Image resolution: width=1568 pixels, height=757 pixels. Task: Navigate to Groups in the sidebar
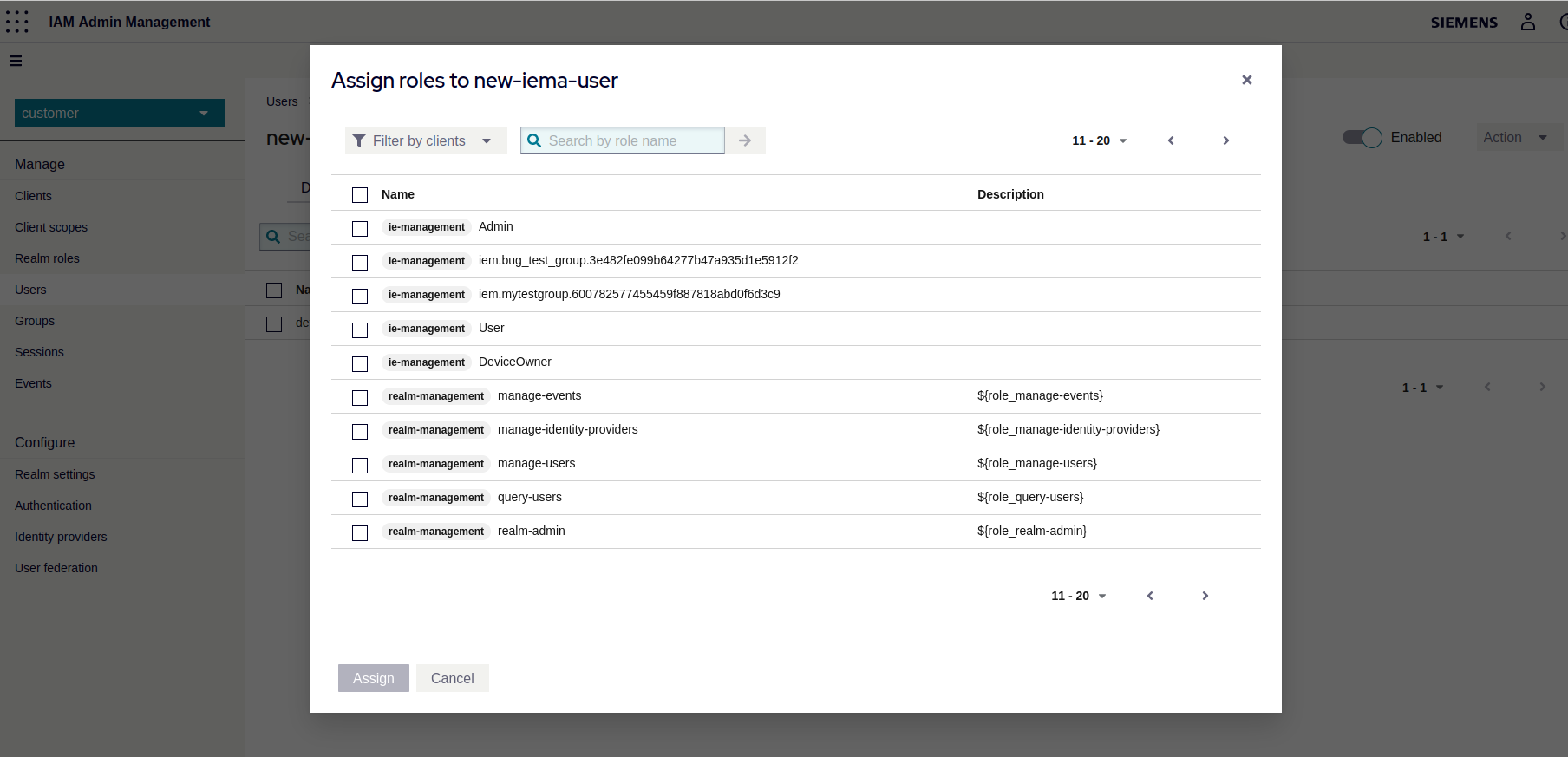[x=35, y=321]
